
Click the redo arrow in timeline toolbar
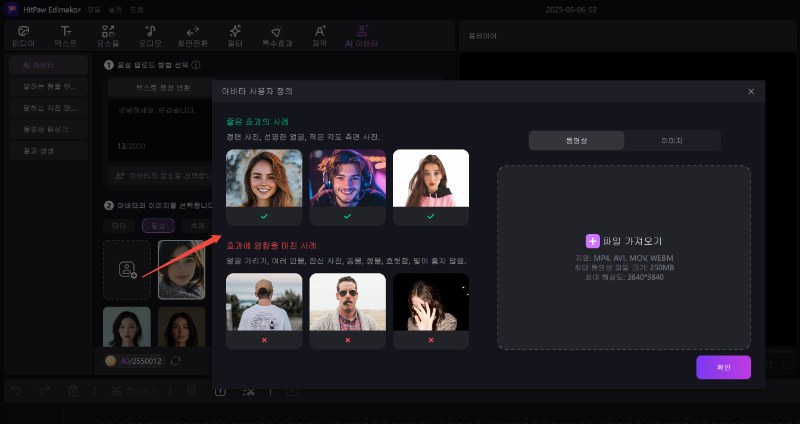click(45, 391)
